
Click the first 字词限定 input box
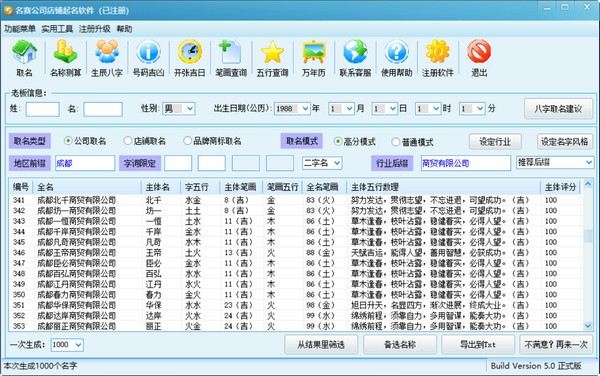pyautogui.click(x=178, y=163)
